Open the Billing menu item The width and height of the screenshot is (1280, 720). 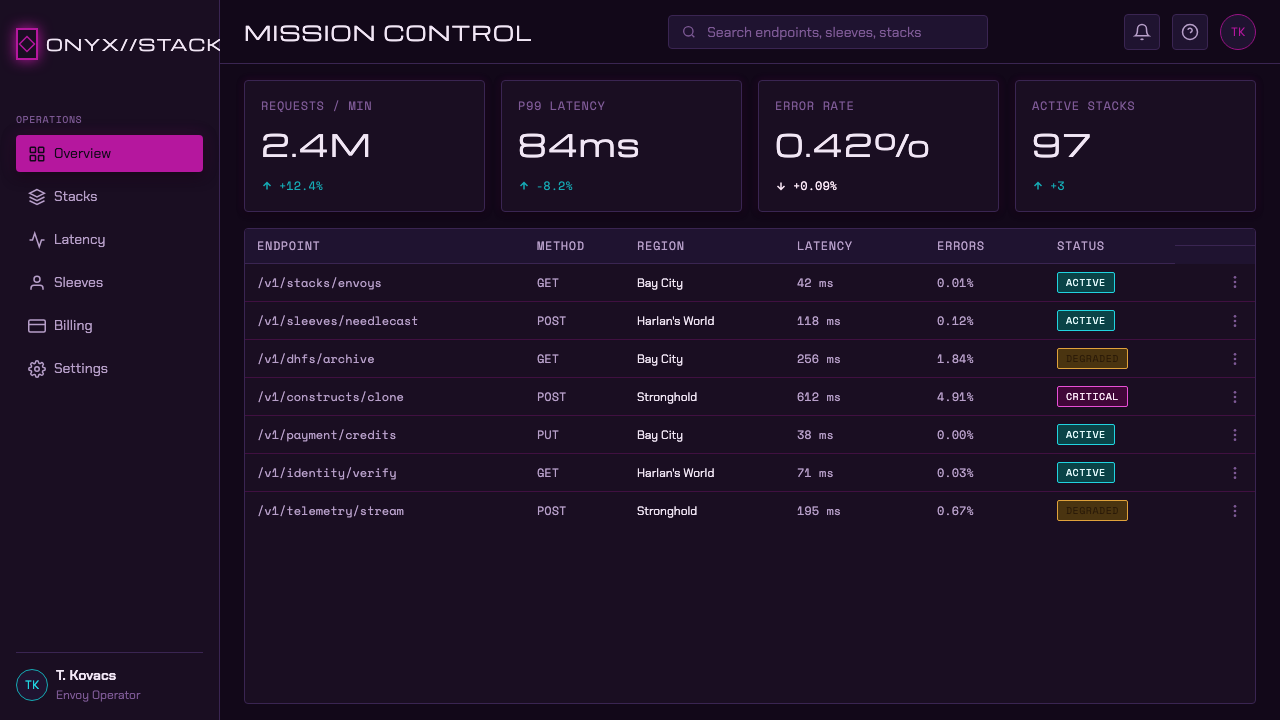tap(109, 326)
